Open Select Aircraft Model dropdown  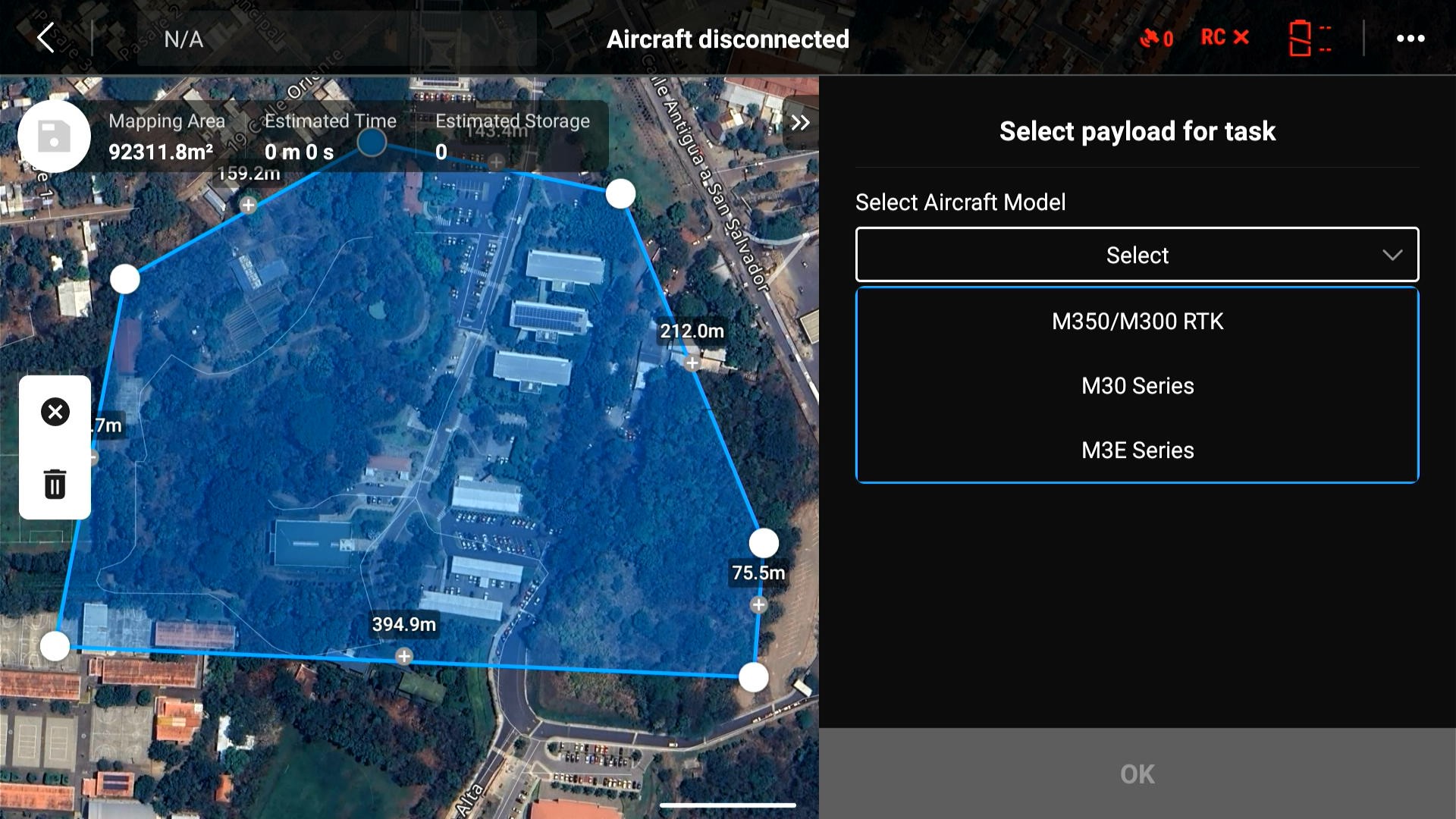pyautogui.click(x=1136, y=255)
